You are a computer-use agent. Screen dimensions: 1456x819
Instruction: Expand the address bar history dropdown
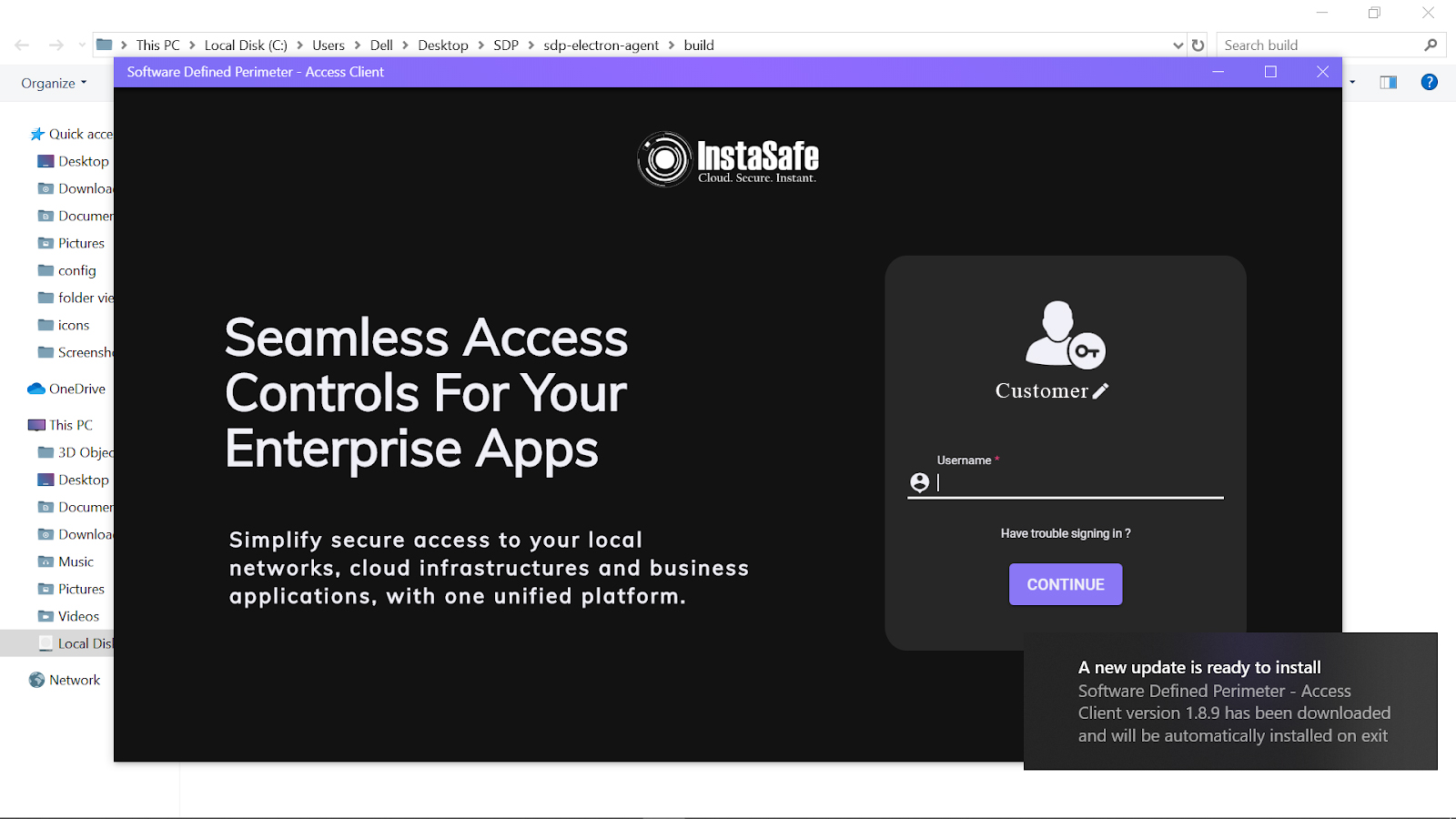[1178, 45]
